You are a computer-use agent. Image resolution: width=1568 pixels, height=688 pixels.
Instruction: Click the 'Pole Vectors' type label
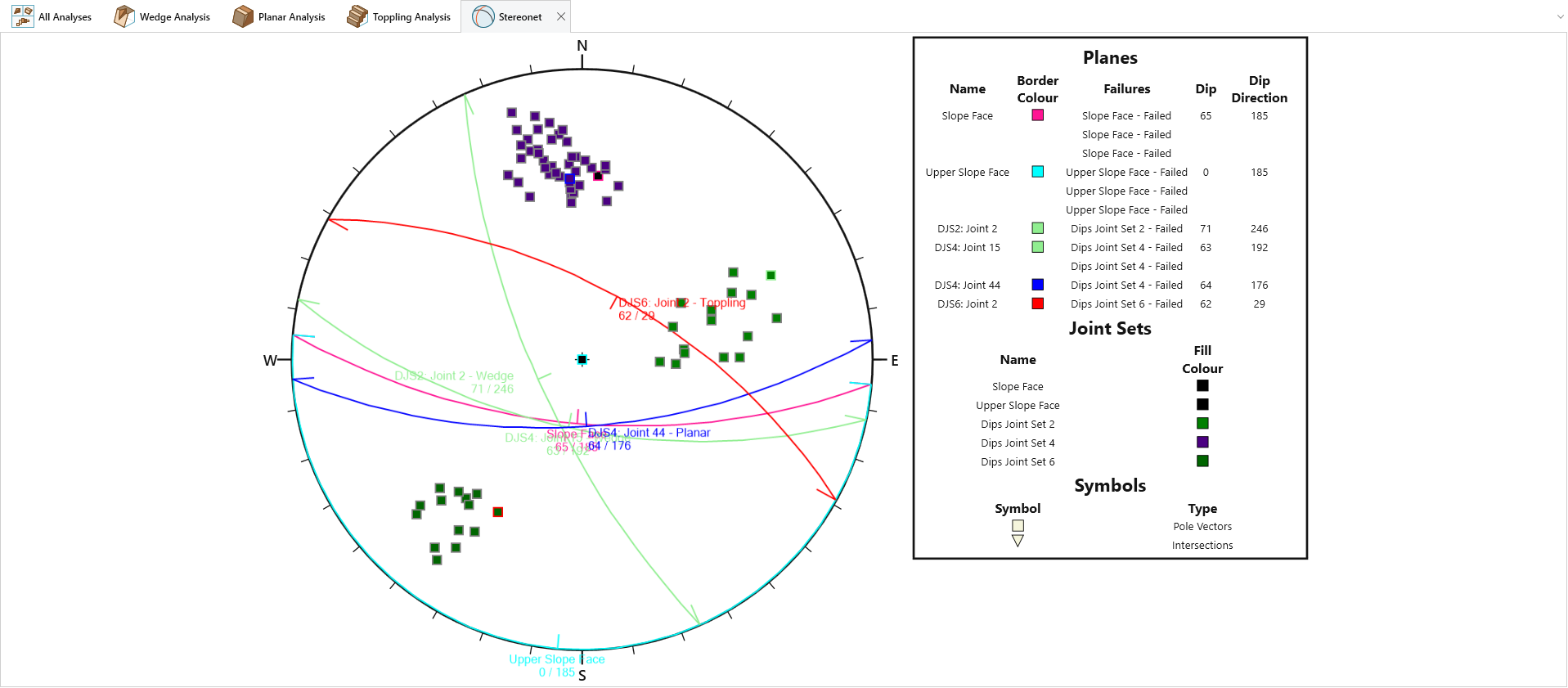pos(1202,527)
